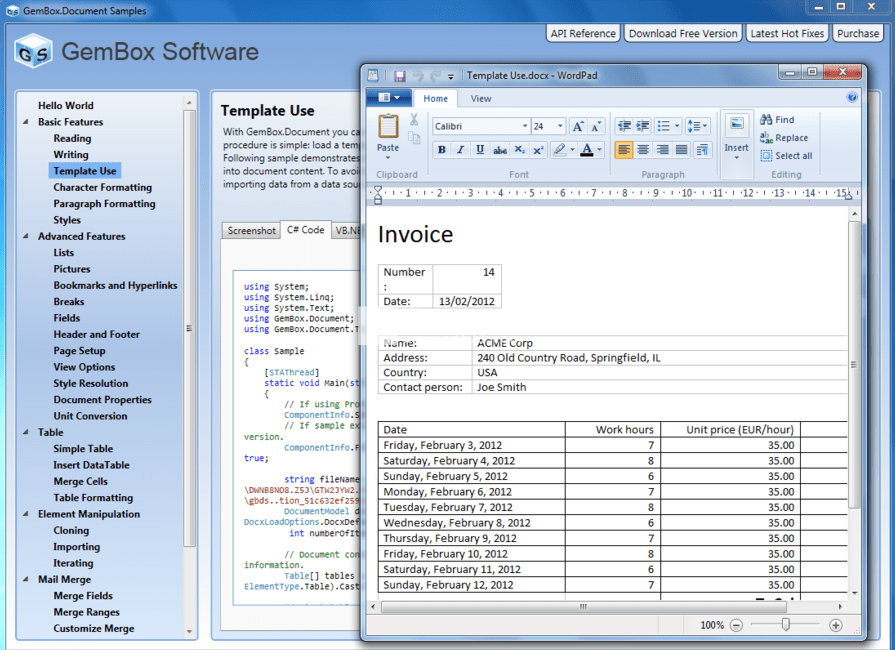Toggle Superscript formatting
The height and width of the screenshot is (650, 895).
(x=538, y=150)
